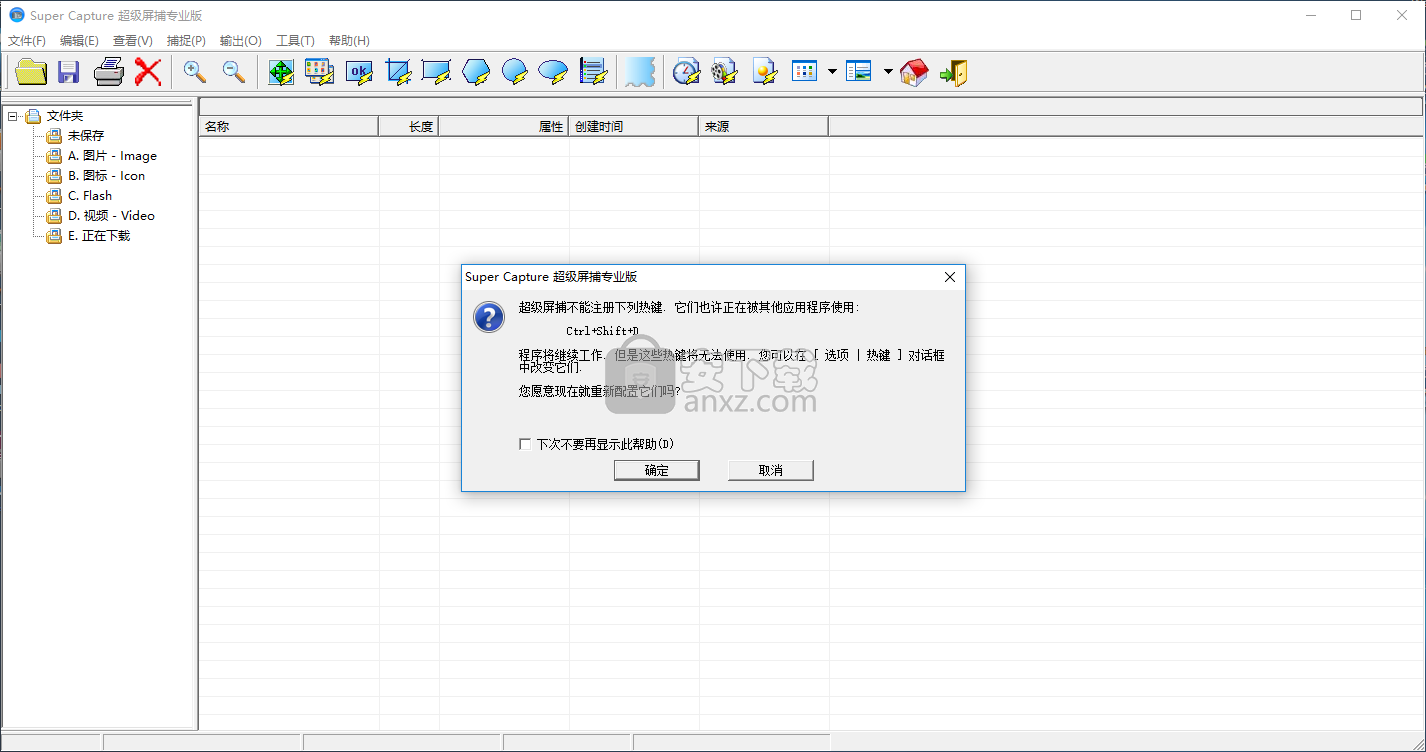Sort by the 属性 column header

coord(504,126)
